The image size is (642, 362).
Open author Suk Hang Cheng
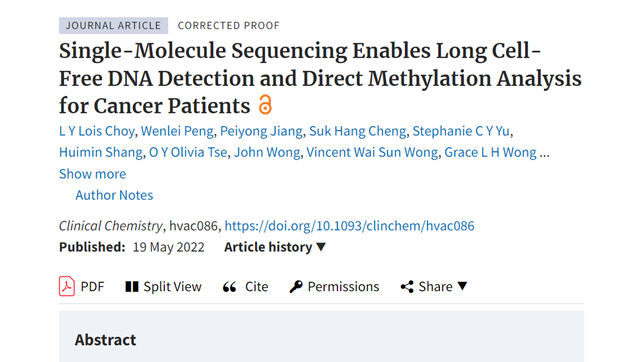(357, 131)
